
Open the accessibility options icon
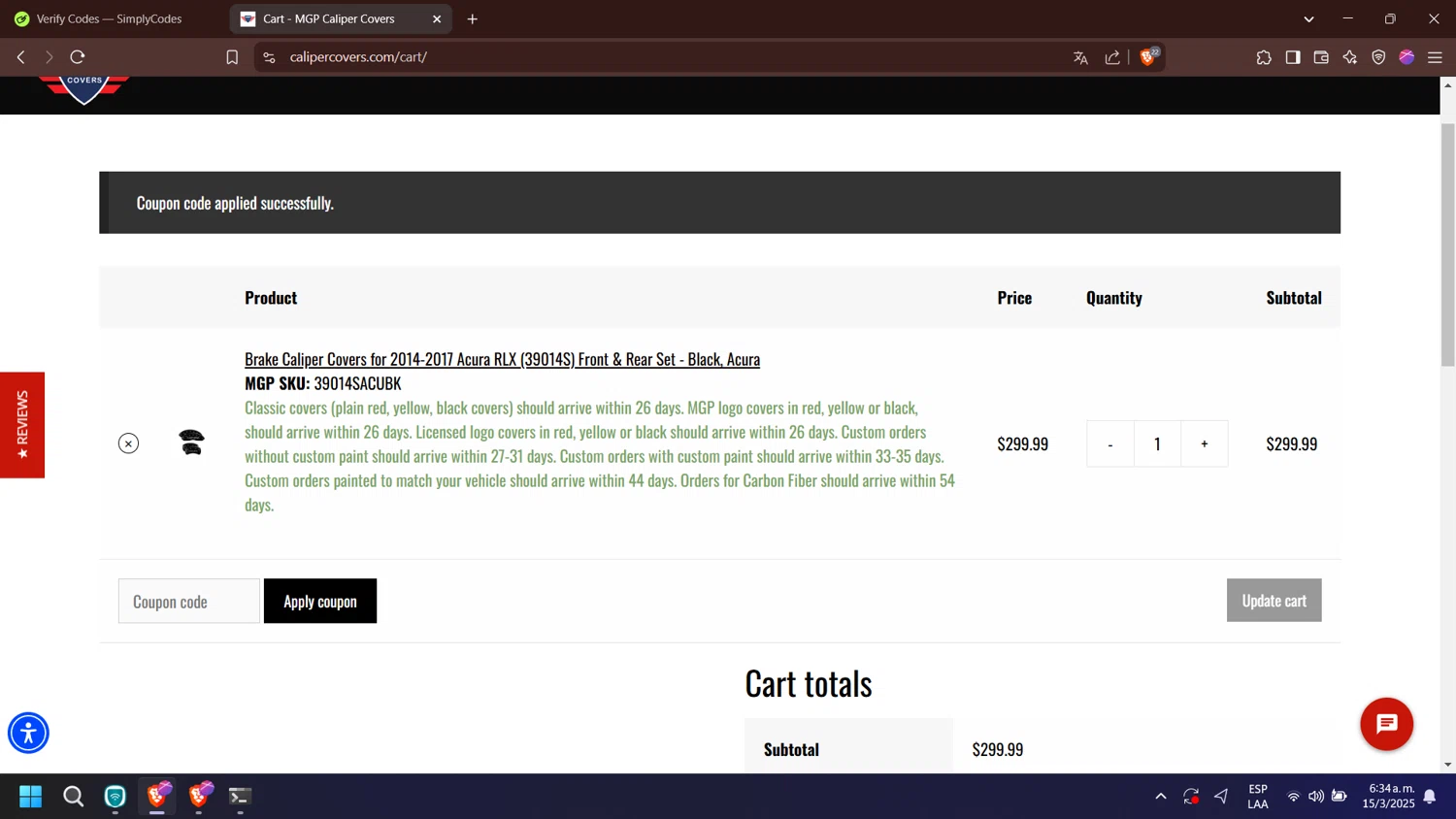click(x=28, y=733)
